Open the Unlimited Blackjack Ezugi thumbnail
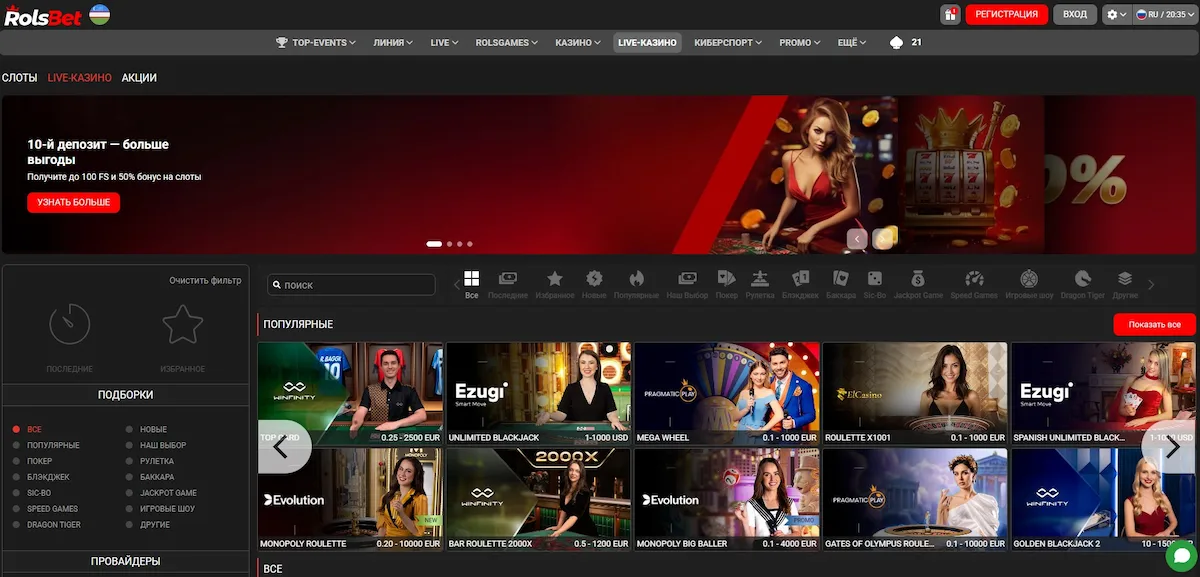Viewport: 1200px width, 577px height. tap(539, 393)
